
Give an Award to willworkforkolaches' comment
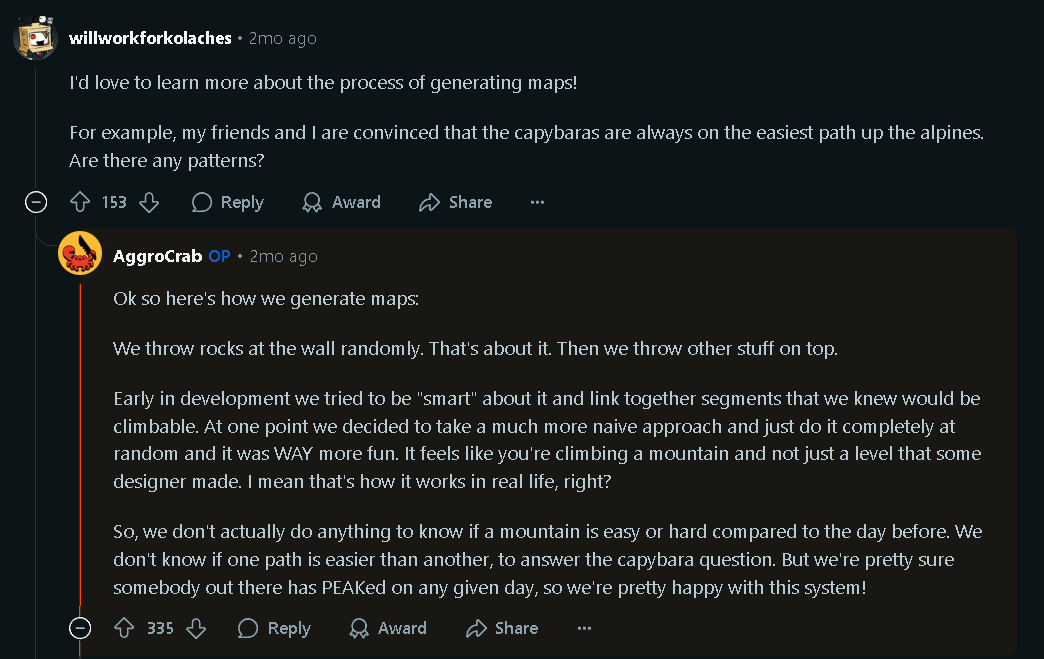[341, 202]
